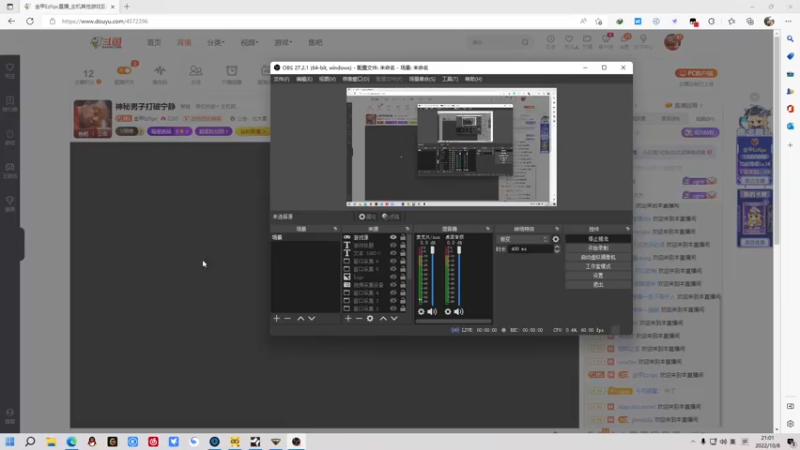Click the 麦克风/Aux volume slider
The image size is (800, 450).
click(x=433, y=276)
